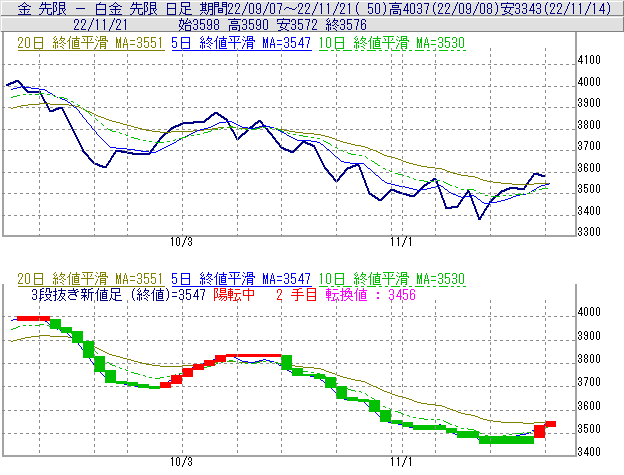Click the last red block at the bottom chart's right end
Image resolution: width=624 pixels, height=475 pixels.
click(x=550, y=424)
